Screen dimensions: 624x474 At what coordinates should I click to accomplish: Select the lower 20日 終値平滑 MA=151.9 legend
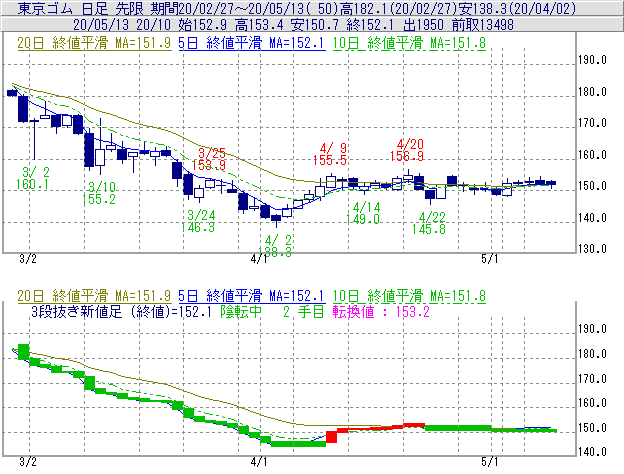pos(94,296)
